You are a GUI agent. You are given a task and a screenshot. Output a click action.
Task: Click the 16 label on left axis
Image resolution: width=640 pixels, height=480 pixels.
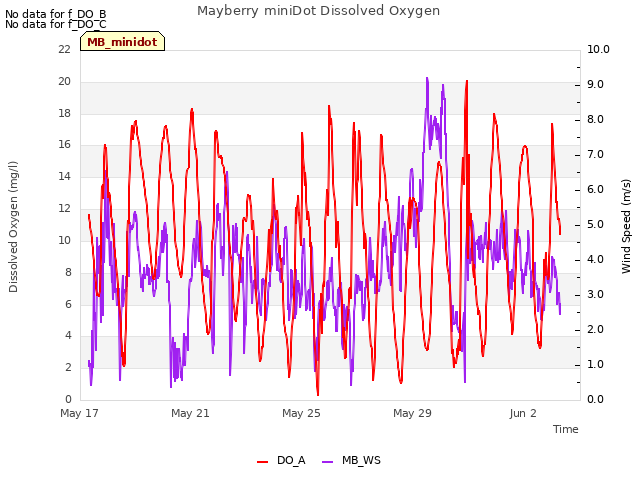[64, 144]
